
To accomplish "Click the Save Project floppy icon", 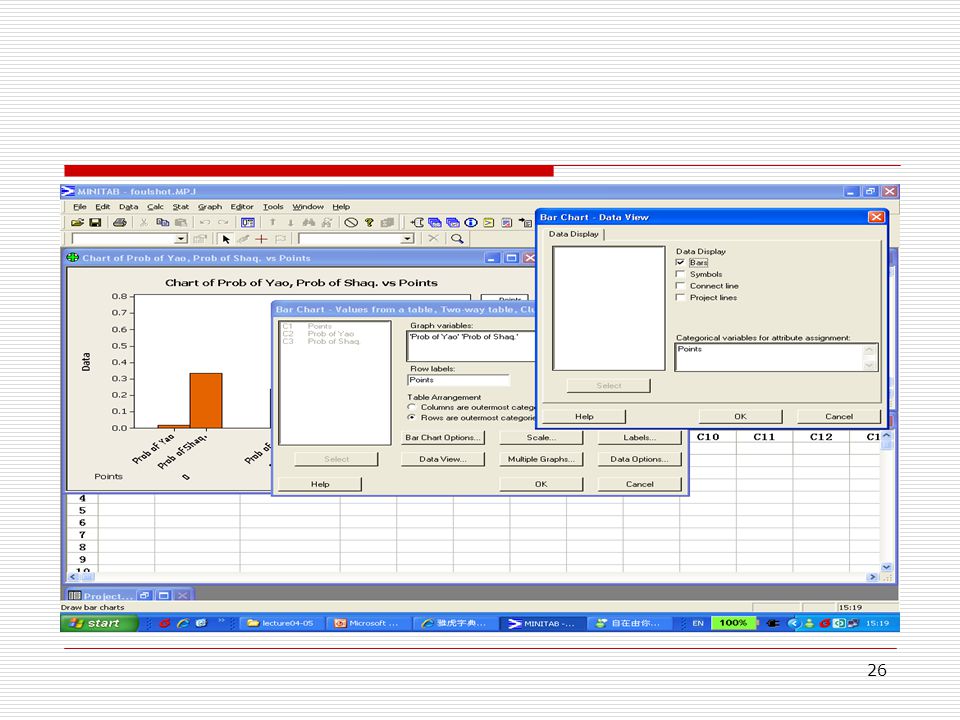I will [x=96, y=222].
